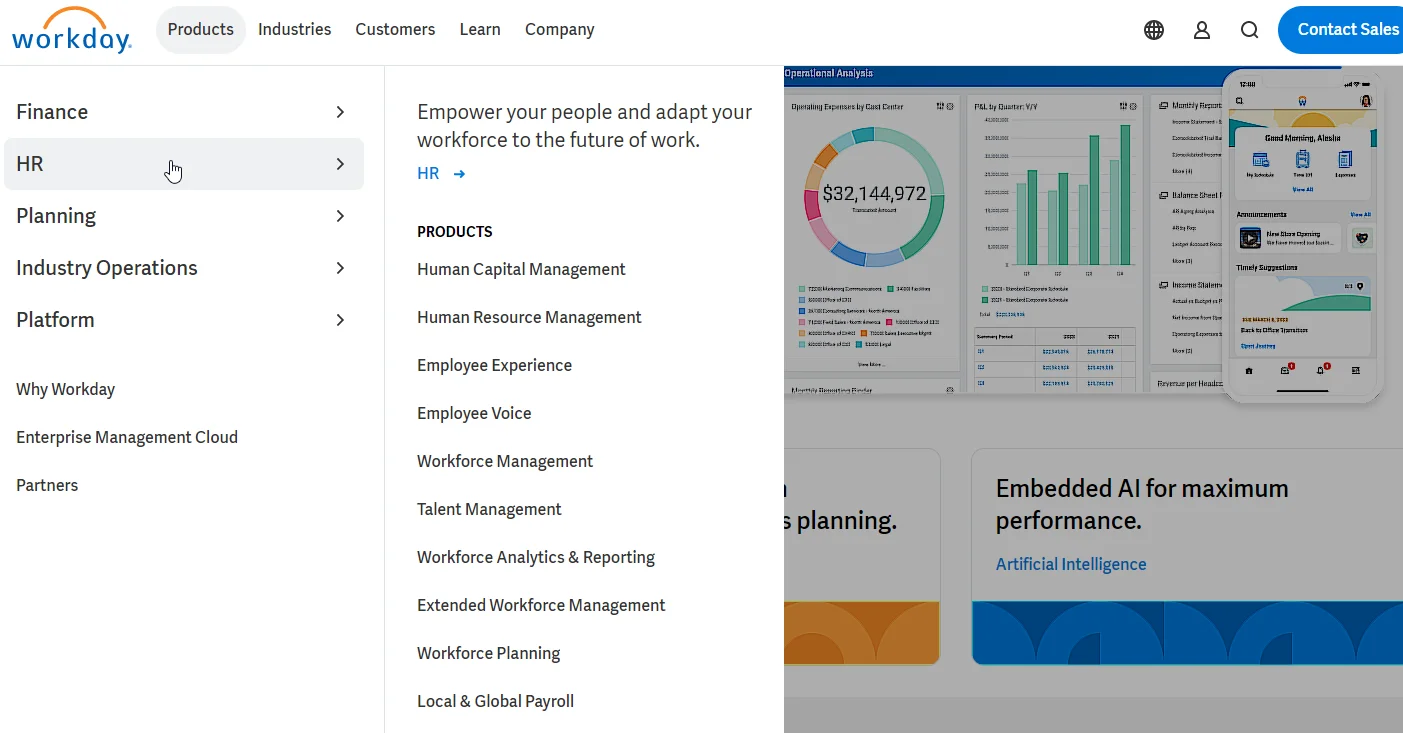The height and width of the screenshot is (733, 1403).
Task: Select Industry Operations category
Action: (x=184, y=268)
